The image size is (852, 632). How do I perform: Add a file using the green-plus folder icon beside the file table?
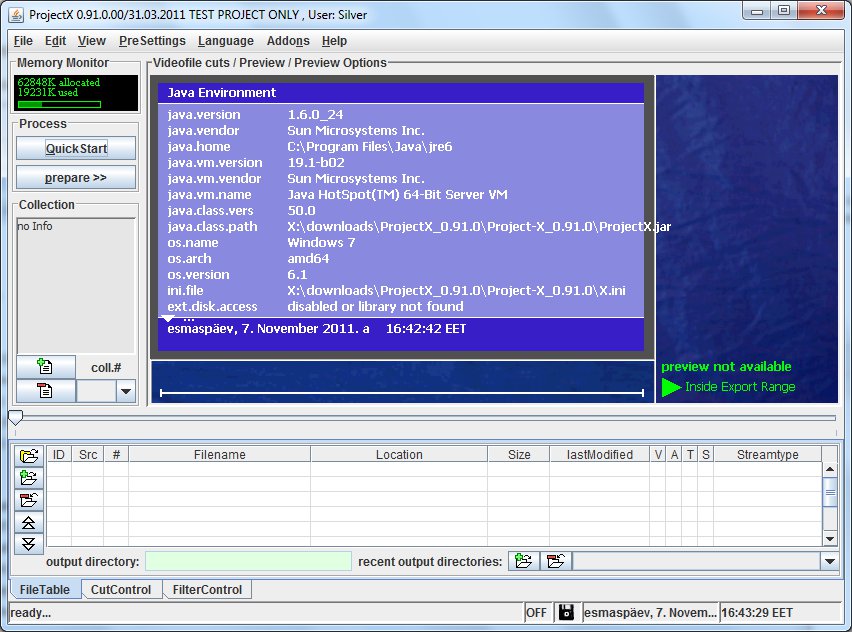pos(29,478)
